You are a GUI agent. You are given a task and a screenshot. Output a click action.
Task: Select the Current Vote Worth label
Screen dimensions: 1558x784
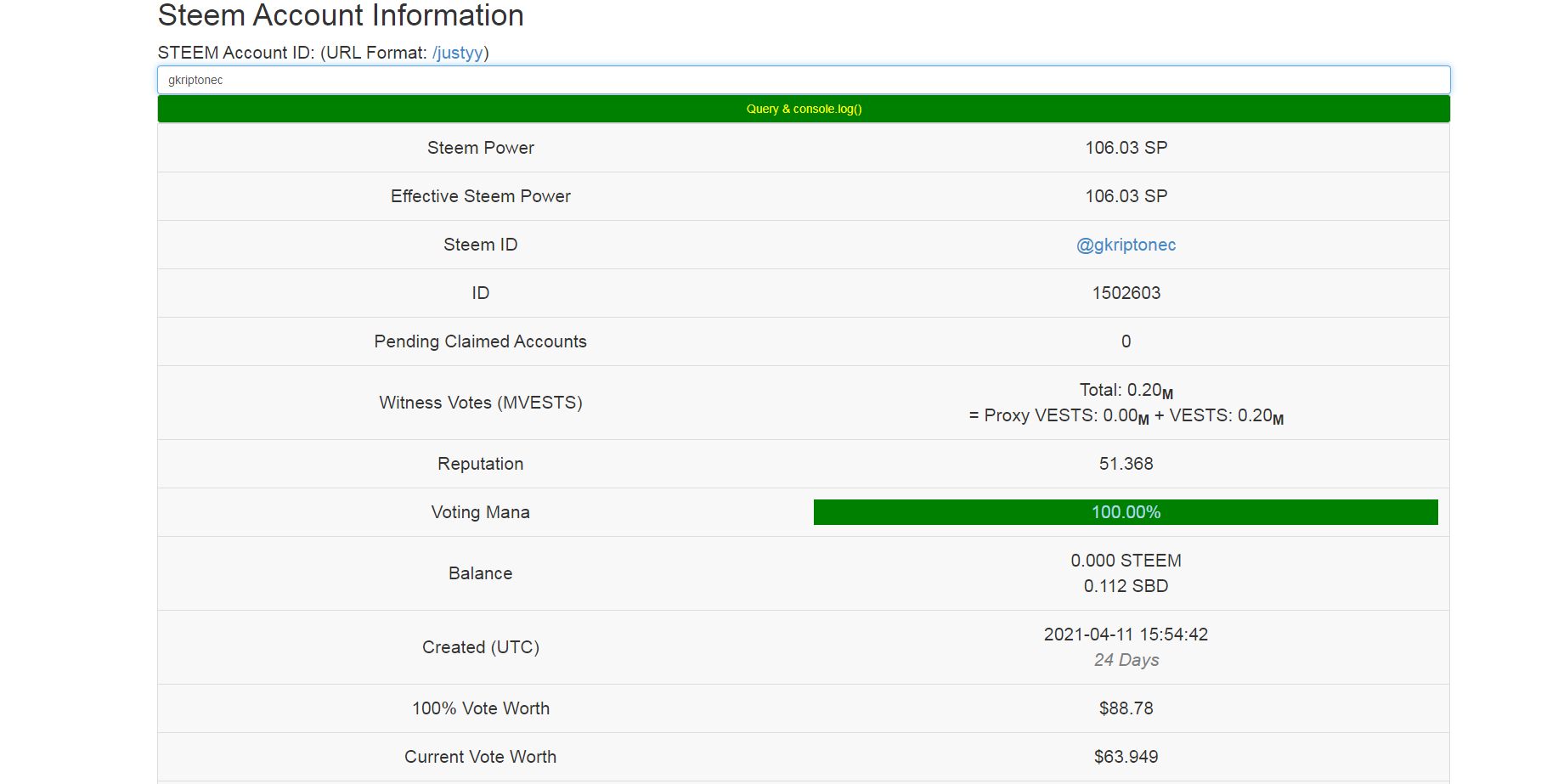481,757
